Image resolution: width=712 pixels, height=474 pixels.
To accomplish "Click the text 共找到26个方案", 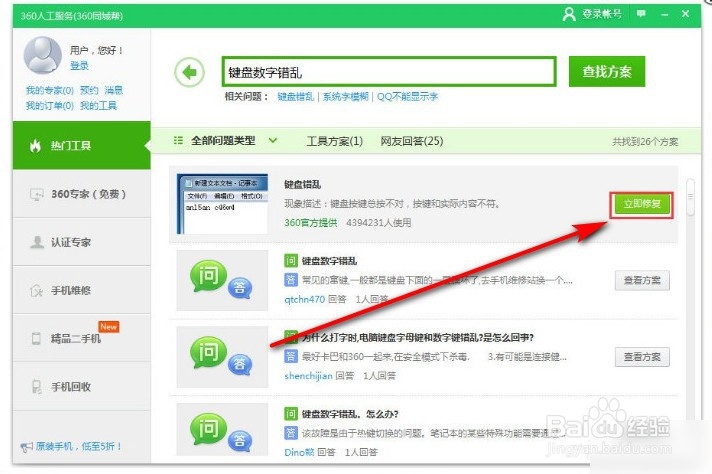I will tap(645, 142).
